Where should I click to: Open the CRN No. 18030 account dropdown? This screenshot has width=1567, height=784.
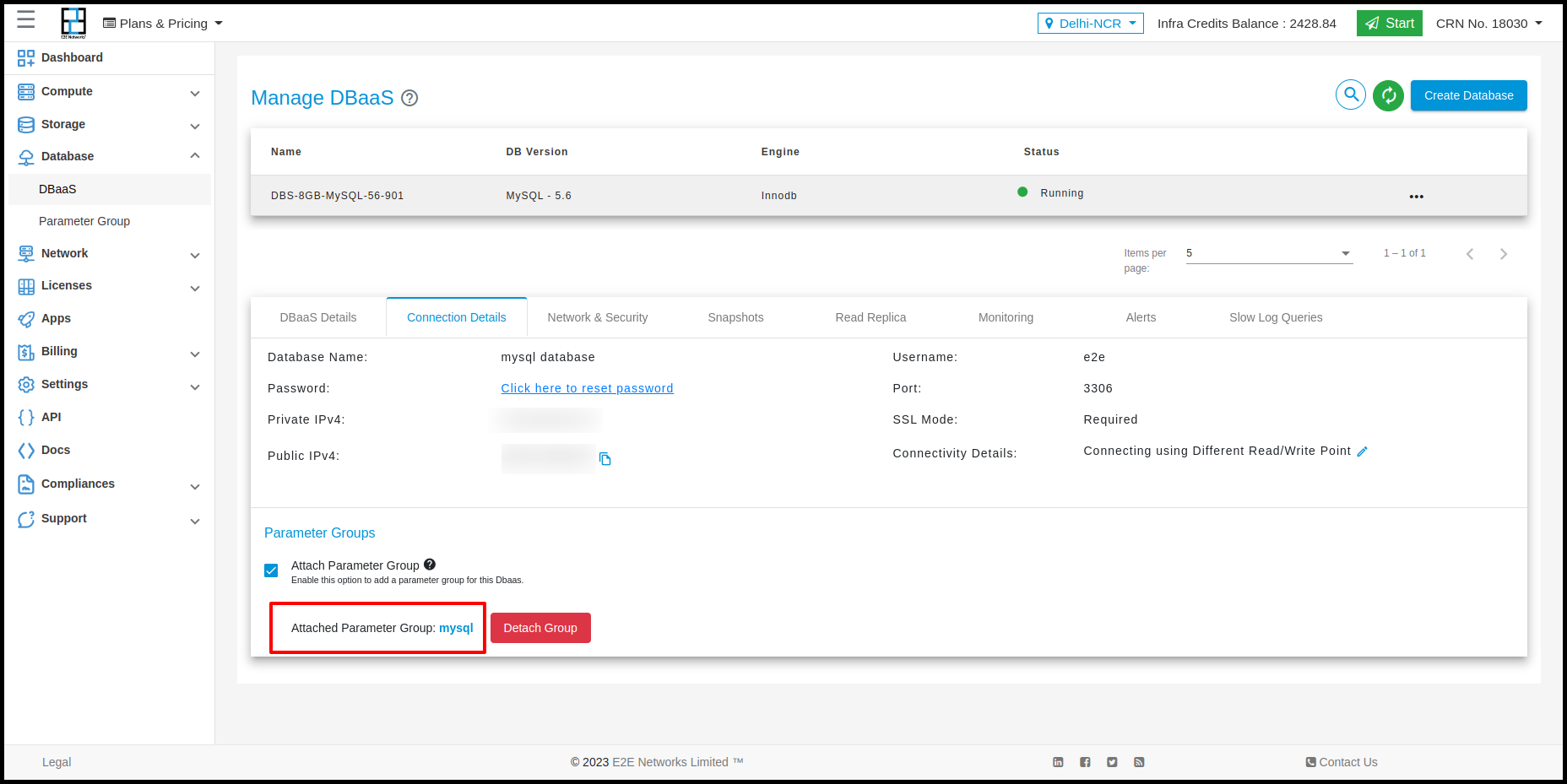tap(1489, 24)
